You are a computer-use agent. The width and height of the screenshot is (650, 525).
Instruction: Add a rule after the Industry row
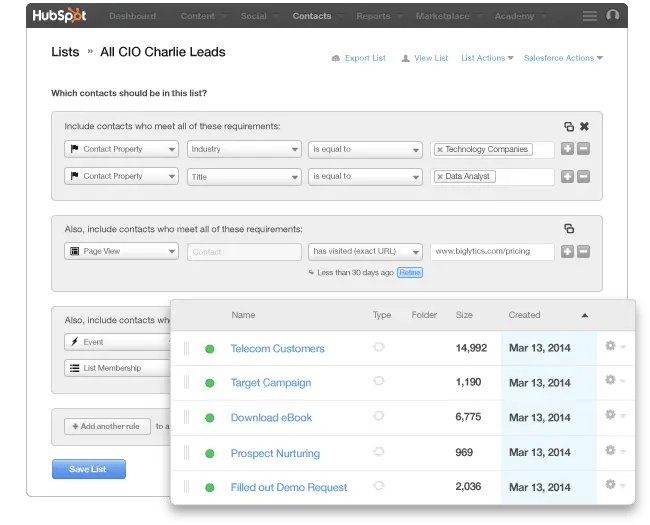point(568,149)
